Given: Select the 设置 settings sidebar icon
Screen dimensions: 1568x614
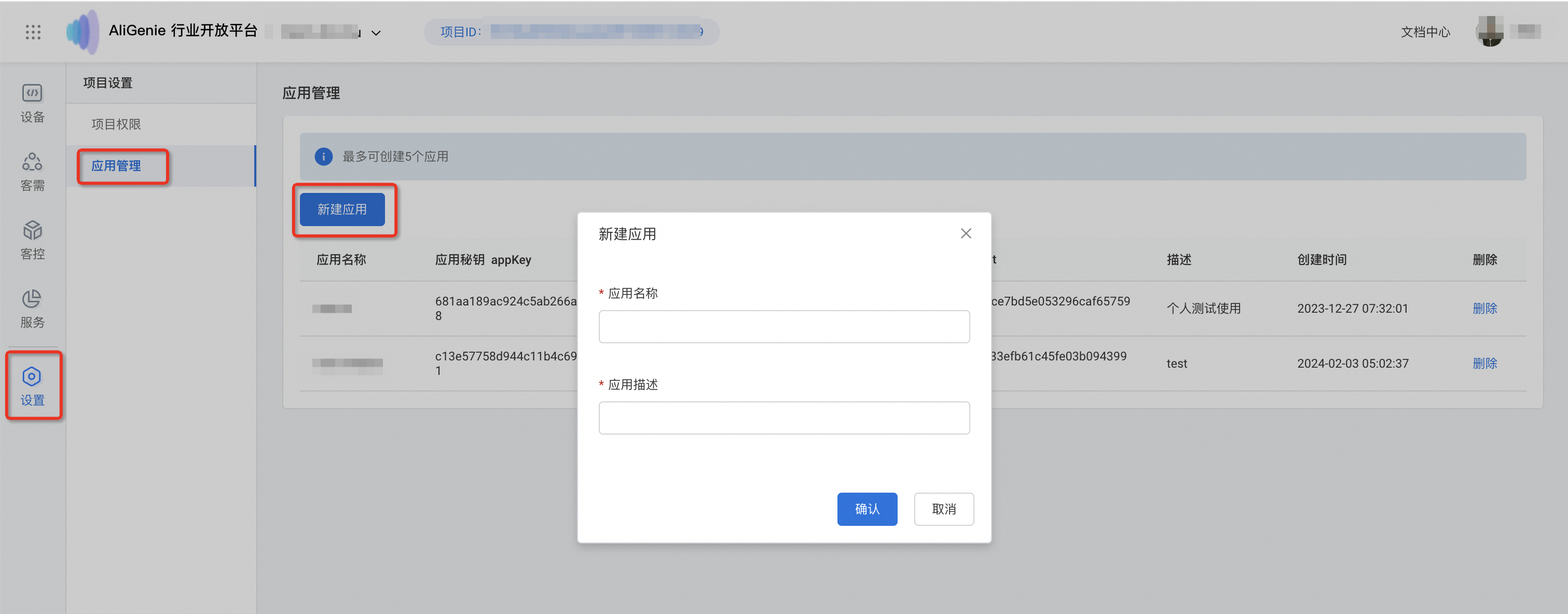Looking at the screenshot, I should (32, 385).
